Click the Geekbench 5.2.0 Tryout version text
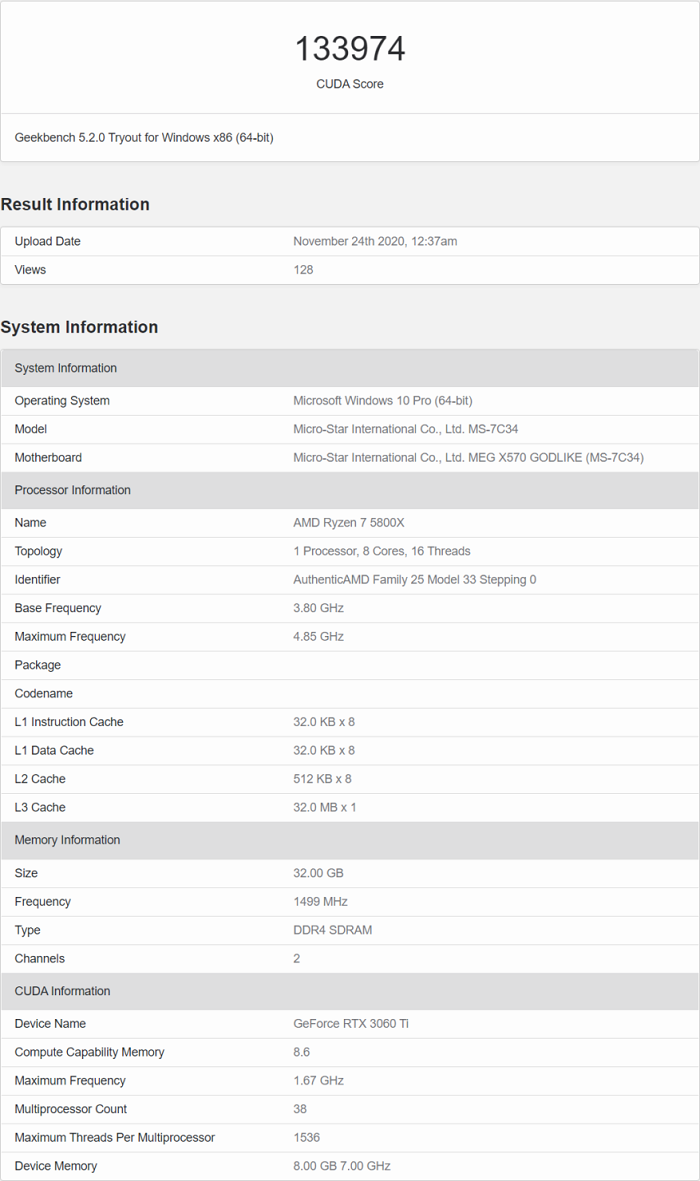 tap(144, 138)
